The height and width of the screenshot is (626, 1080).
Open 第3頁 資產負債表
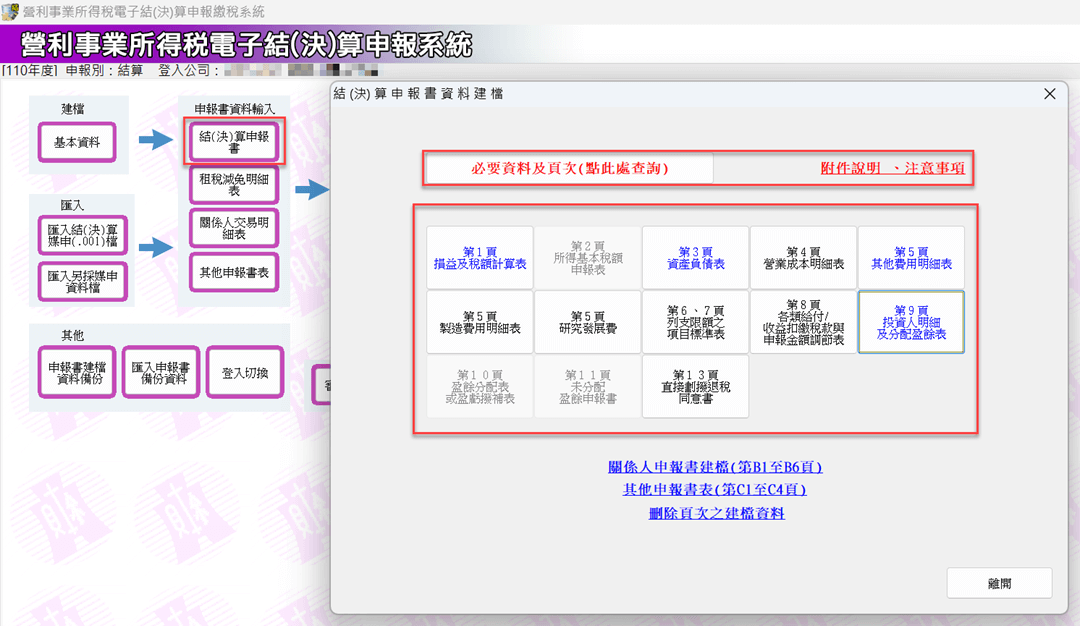pos(696,258)
